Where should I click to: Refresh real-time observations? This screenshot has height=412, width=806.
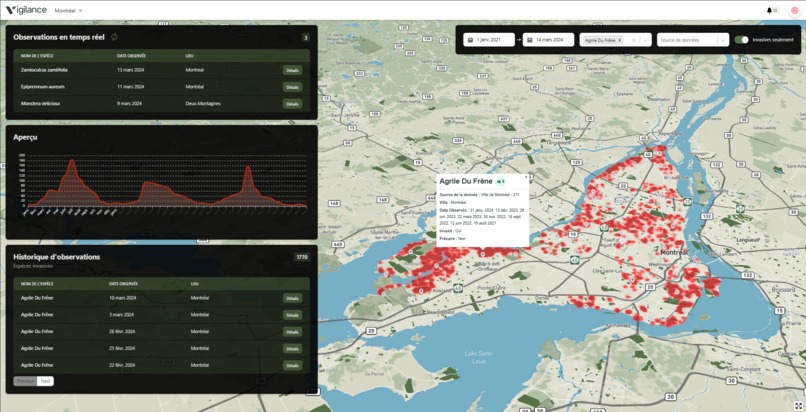[x=115, y=37]
